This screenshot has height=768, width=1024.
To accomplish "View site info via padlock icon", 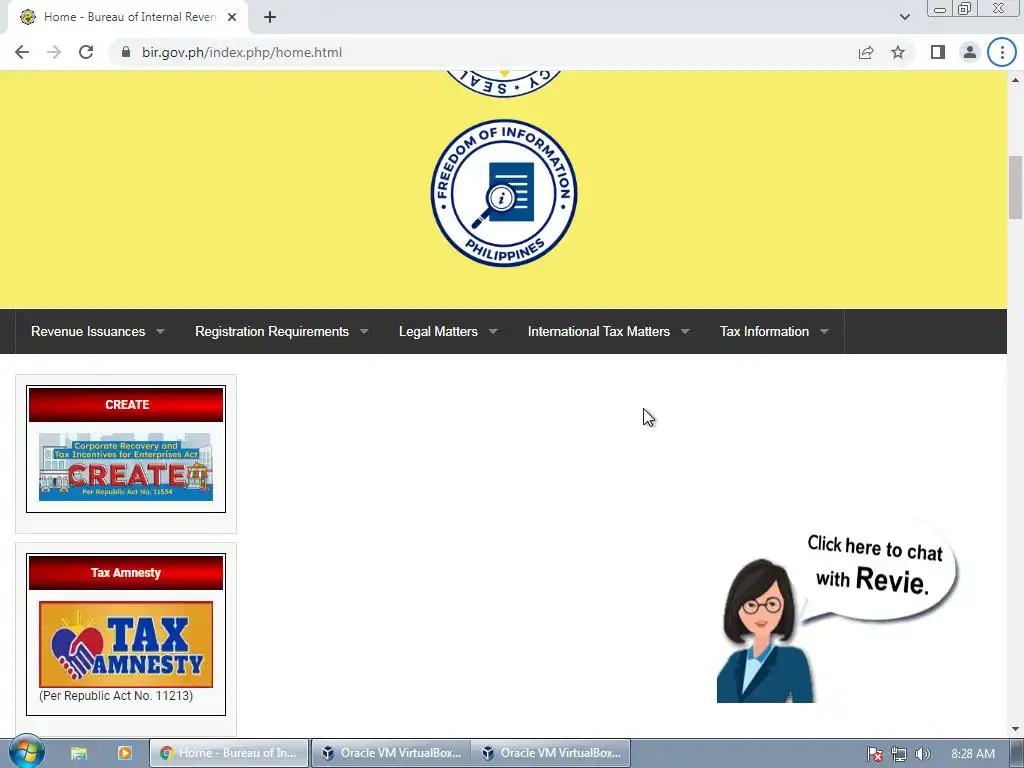I will click(x=126, y=52).
